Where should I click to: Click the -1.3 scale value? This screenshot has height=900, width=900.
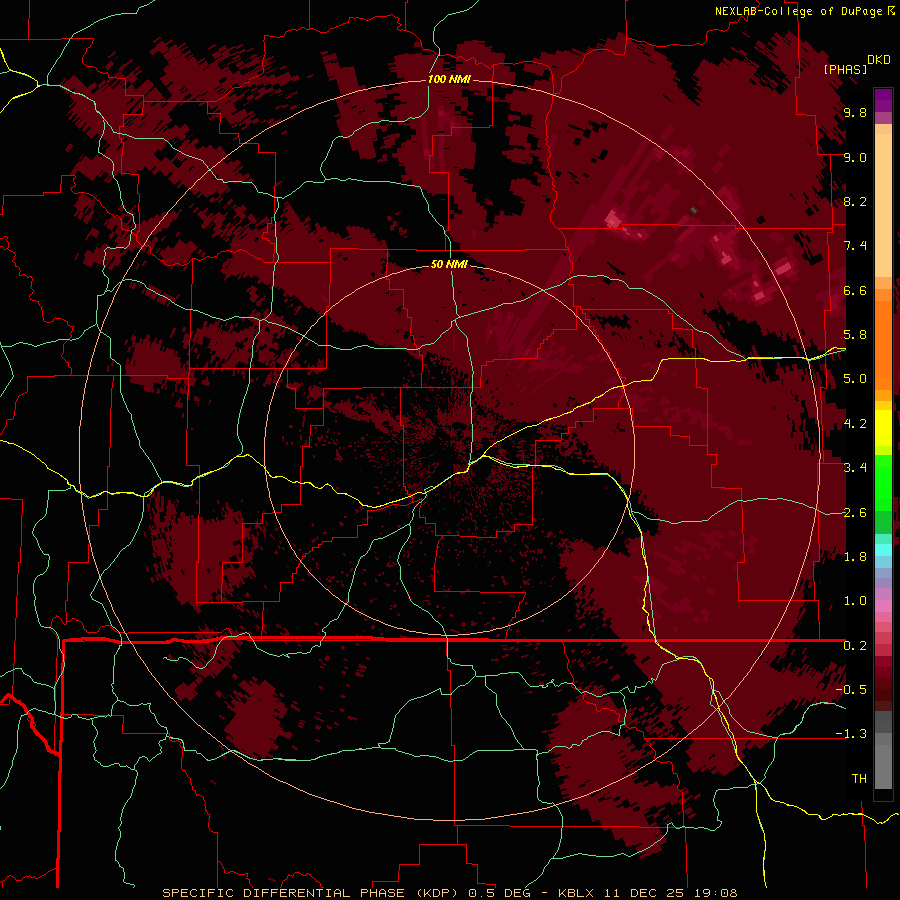(x=851, y=734)
